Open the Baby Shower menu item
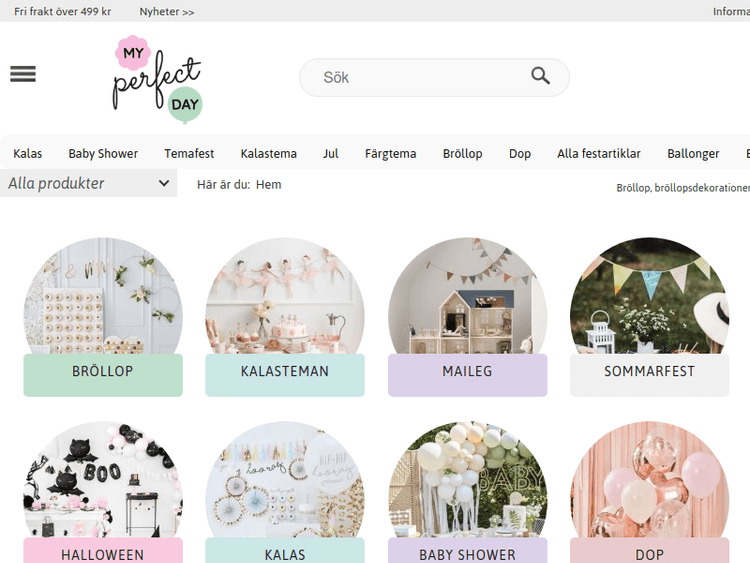This screenshot has width=750, height=563. coord(103,153)
